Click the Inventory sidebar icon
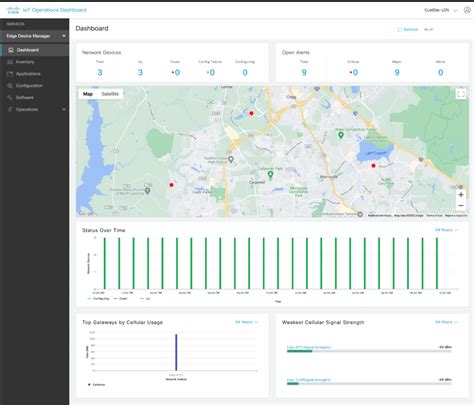Screen dimensions: 474x405 coord(10,62)
